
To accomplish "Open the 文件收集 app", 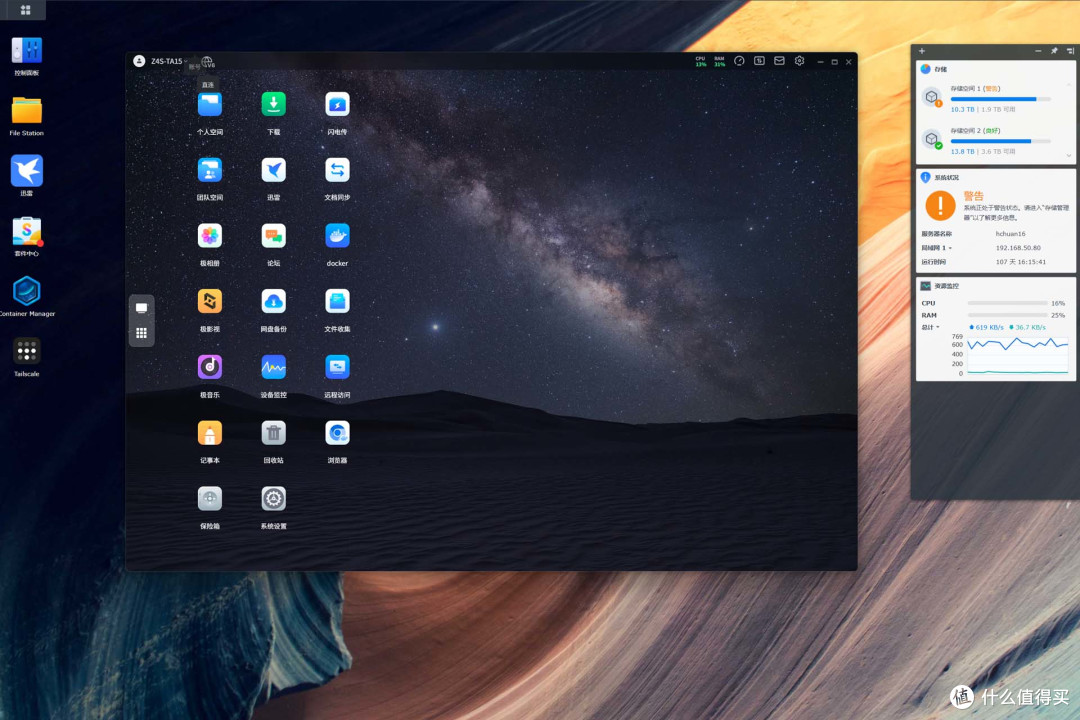I will [x=337, y=302].
